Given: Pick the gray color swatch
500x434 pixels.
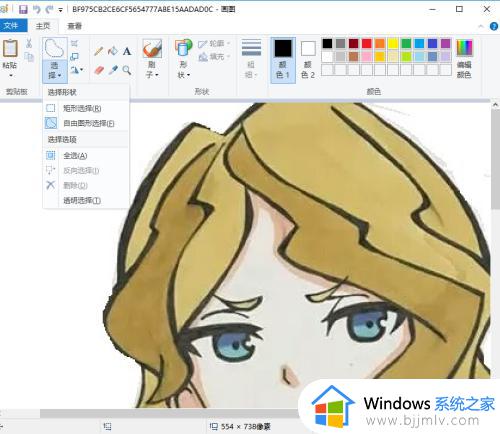Looking at the screenshot, I should [340, 43].
